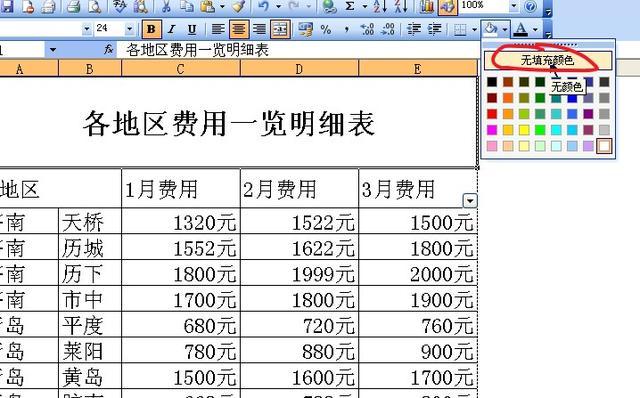The height and width of the screenshot is (398, 640).
Task: Click the Save icon in the toolbar
Action: pyautogui.click(x=7, y=5)
